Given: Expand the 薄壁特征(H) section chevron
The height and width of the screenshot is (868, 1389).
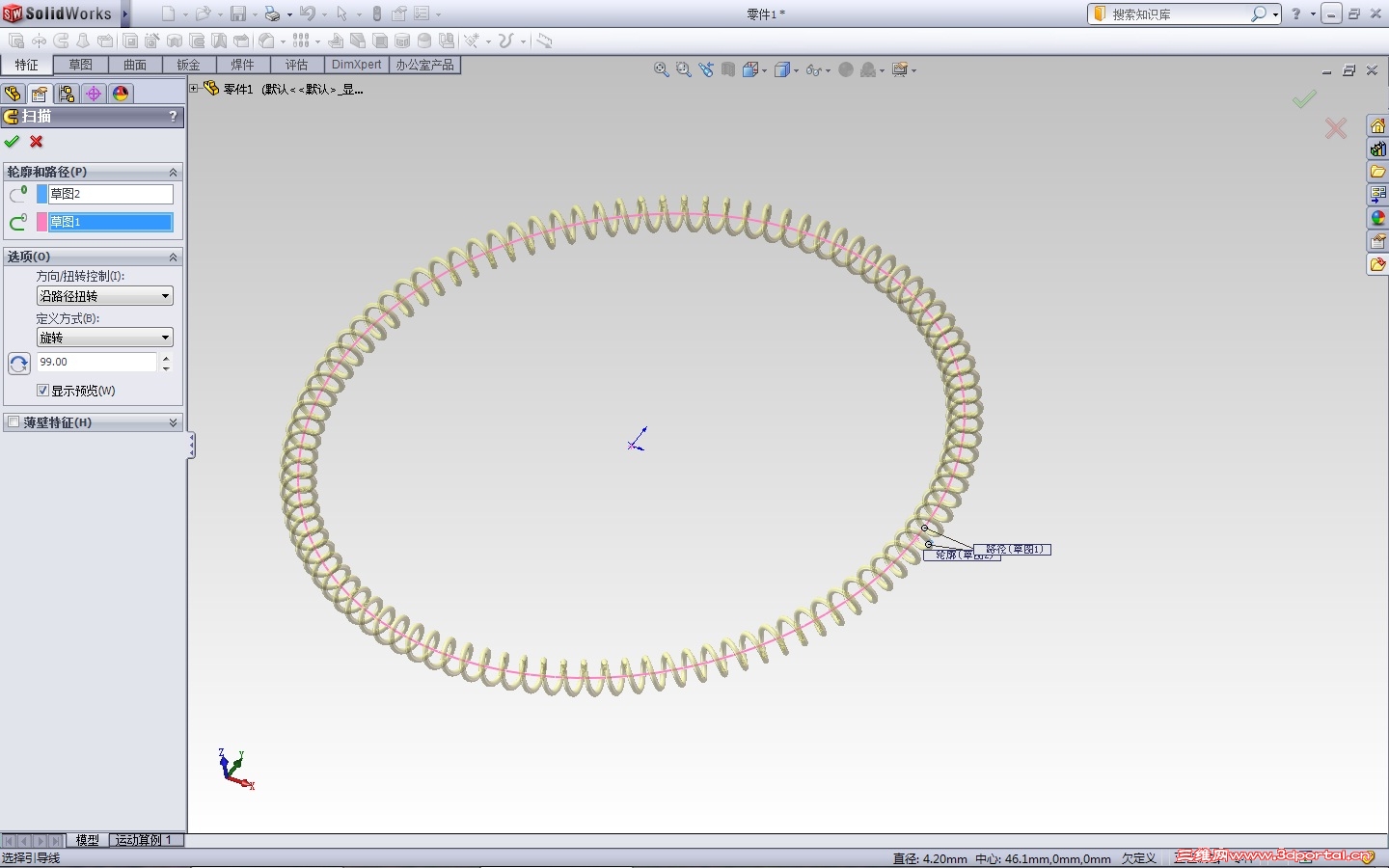Looking at the screenshot, I should click(174, 422).
